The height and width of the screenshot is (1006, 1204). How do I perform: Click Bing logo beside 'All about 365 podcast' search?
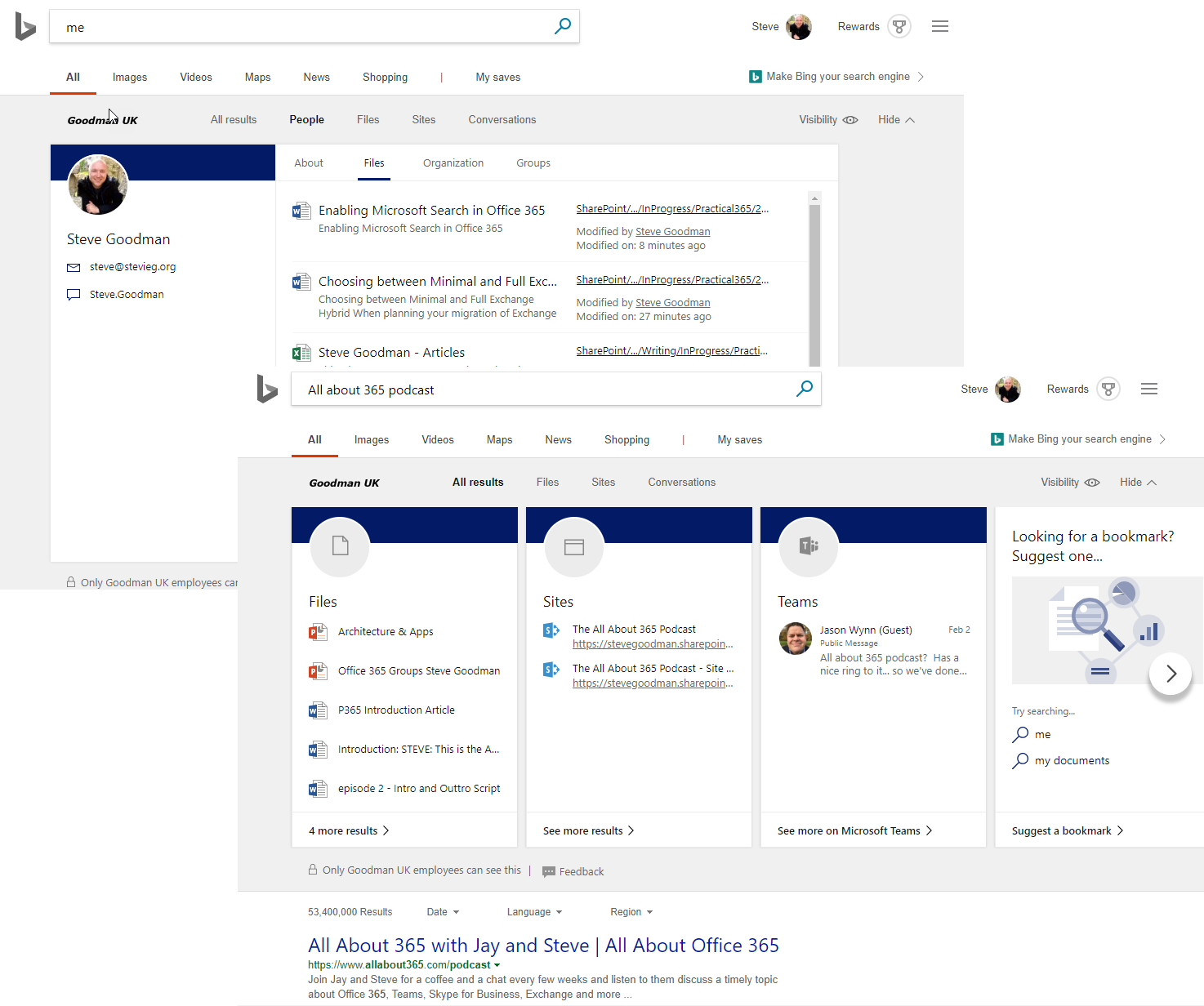point(267,389)
